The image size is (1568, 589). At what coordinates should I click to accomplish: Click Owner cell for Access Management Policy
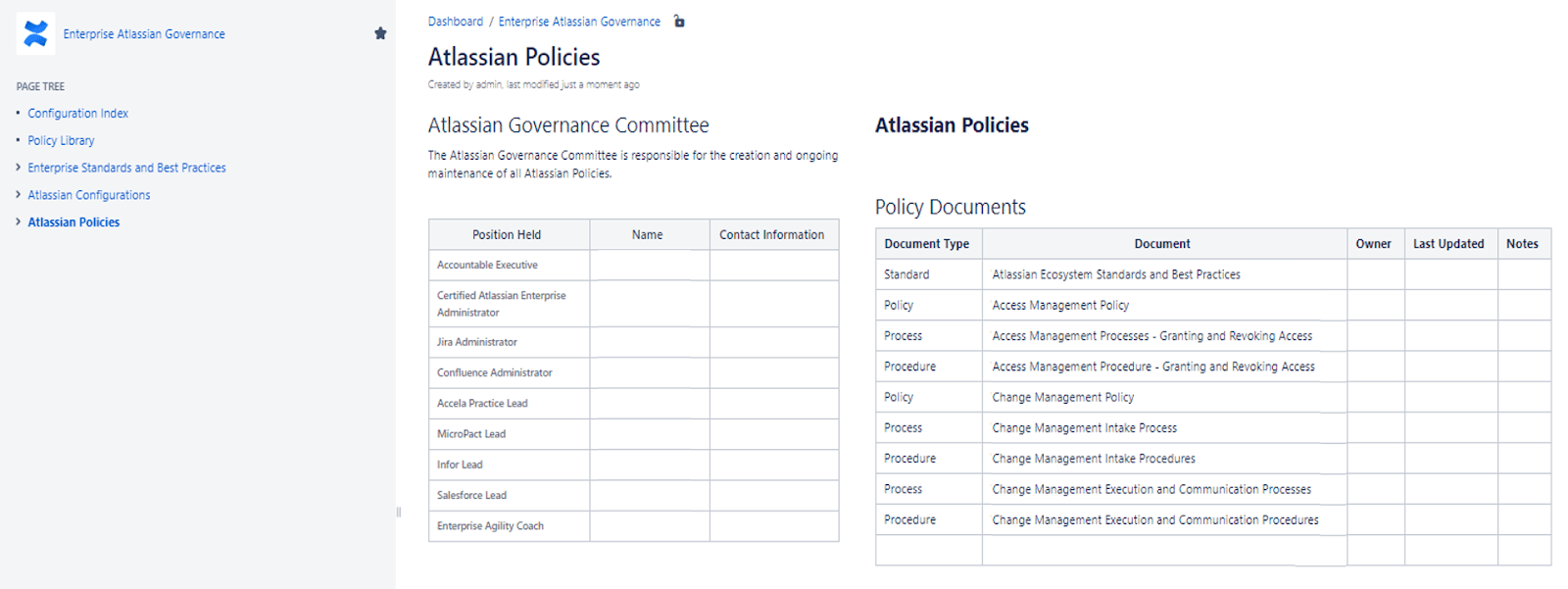[1376, 306]
